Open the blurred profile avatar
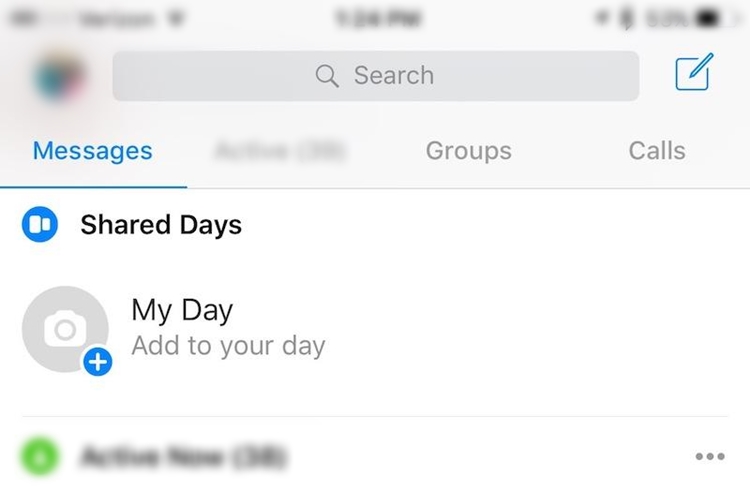This screenshot has height=489, width=750. (59, 77)
